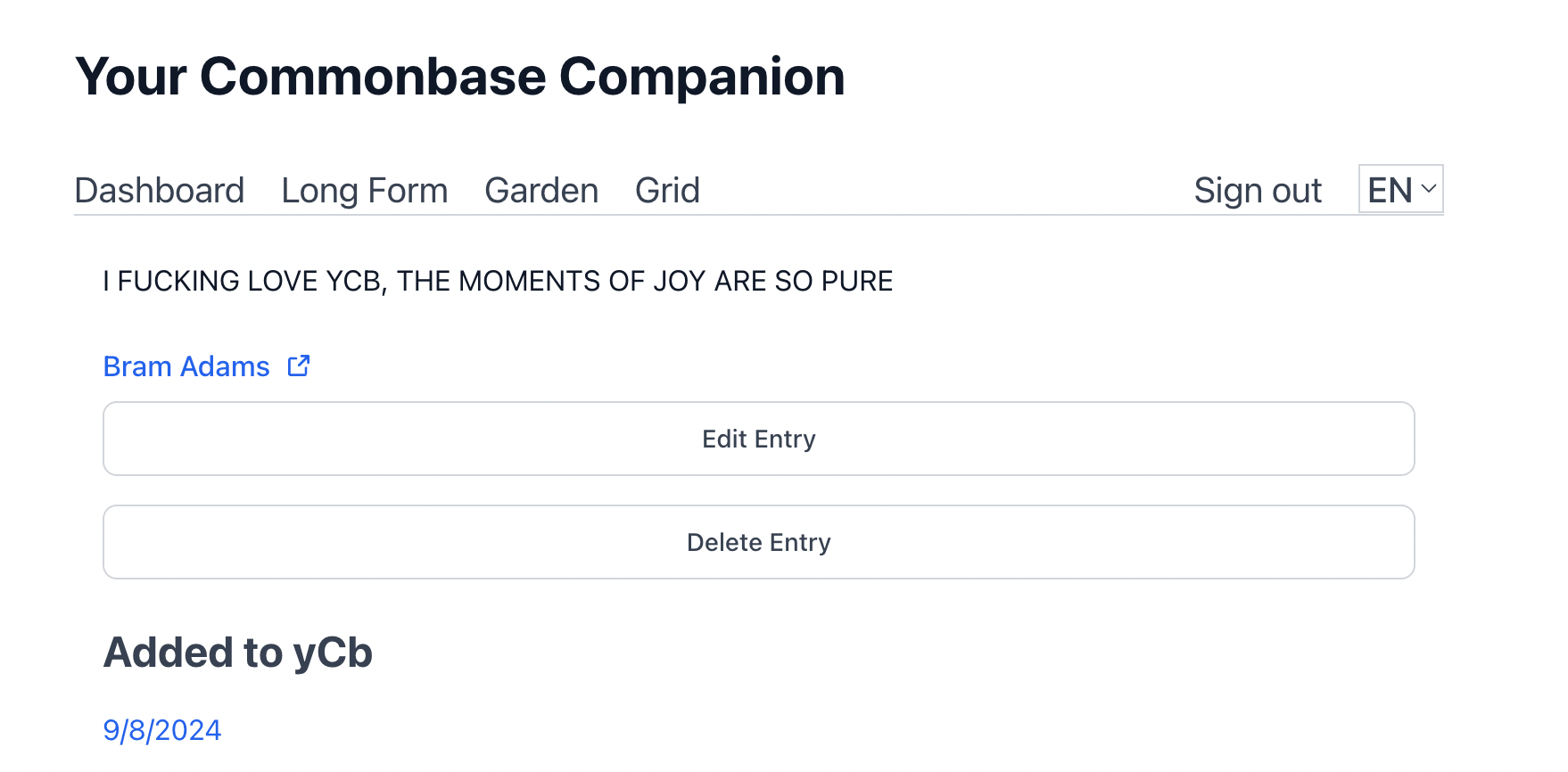
Task: Click the yCb word in the Added heading
Action: point(333,653)
